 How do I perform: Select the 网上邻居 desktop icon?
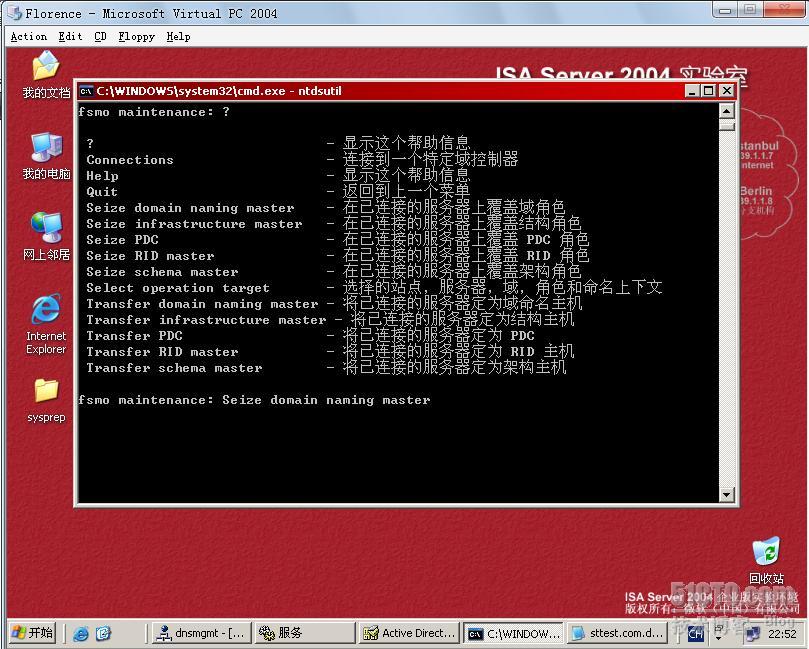pyautogui.click(x=46, y=236)
